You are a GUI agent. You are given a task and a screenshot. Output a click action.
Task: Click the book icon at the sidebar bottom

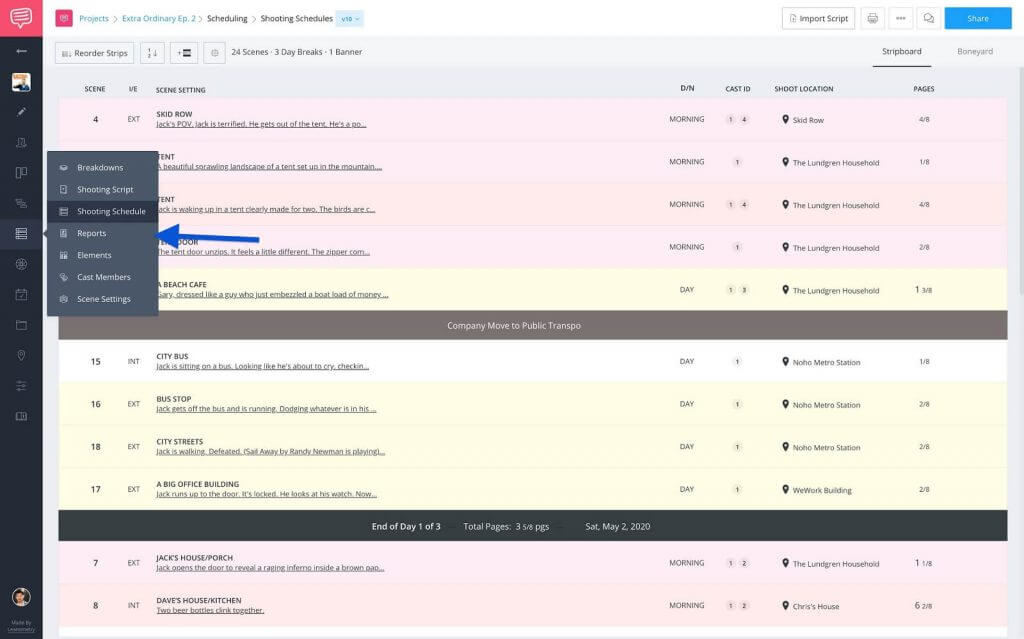[21, 416]
